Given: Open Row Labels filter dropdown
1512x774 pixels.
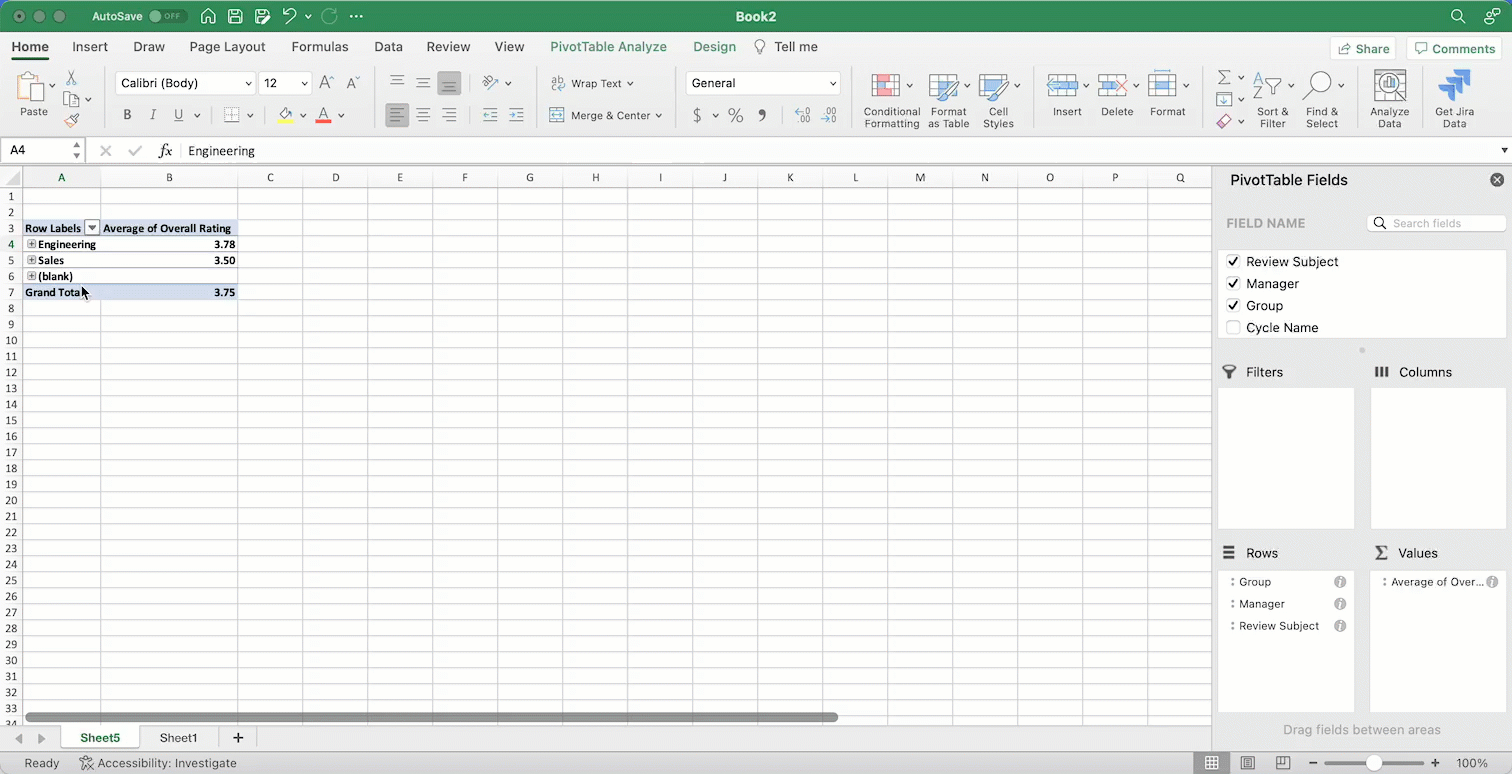Looking at the screenshot, I should [x=92, y=228].
